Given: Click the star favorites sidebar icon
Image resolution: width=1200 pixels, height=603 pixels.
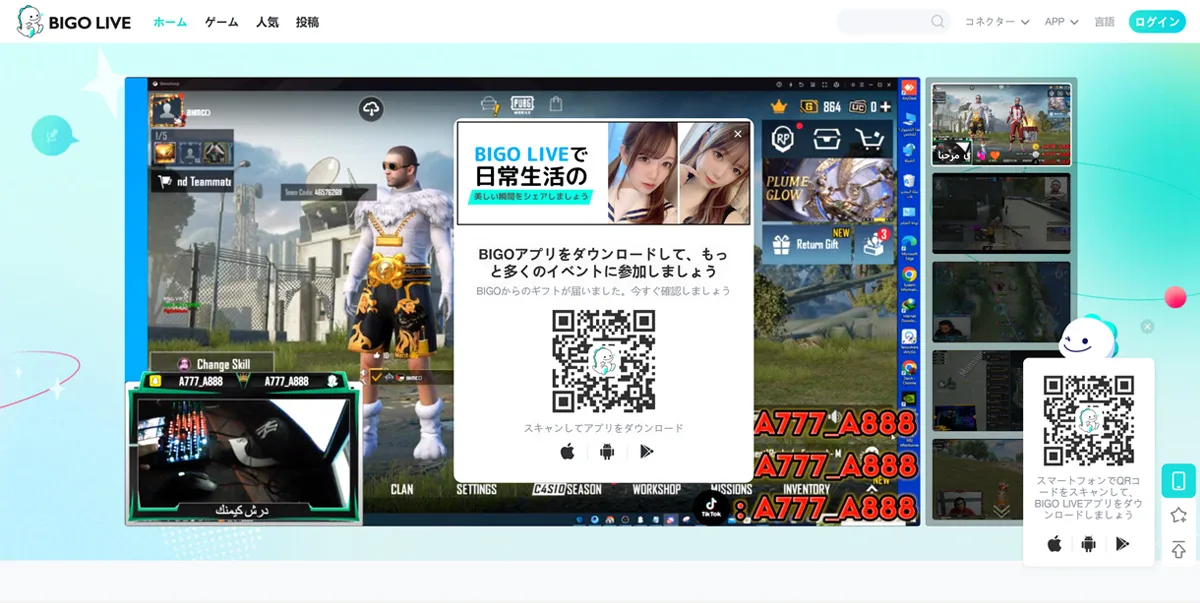Looking at the screenshot, I should [1178, 515].
